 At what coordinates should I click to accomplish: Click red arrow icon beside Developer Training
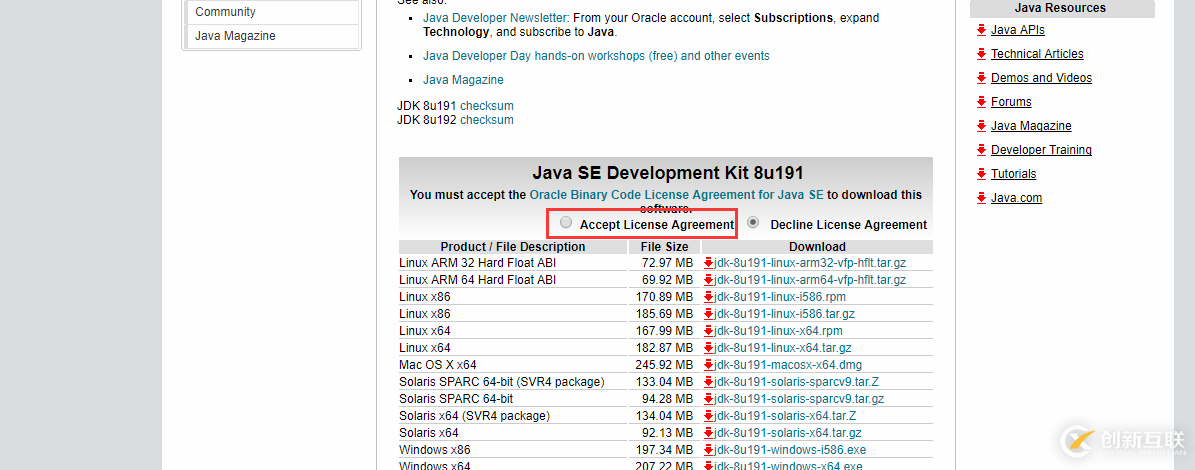coord(982,150)
